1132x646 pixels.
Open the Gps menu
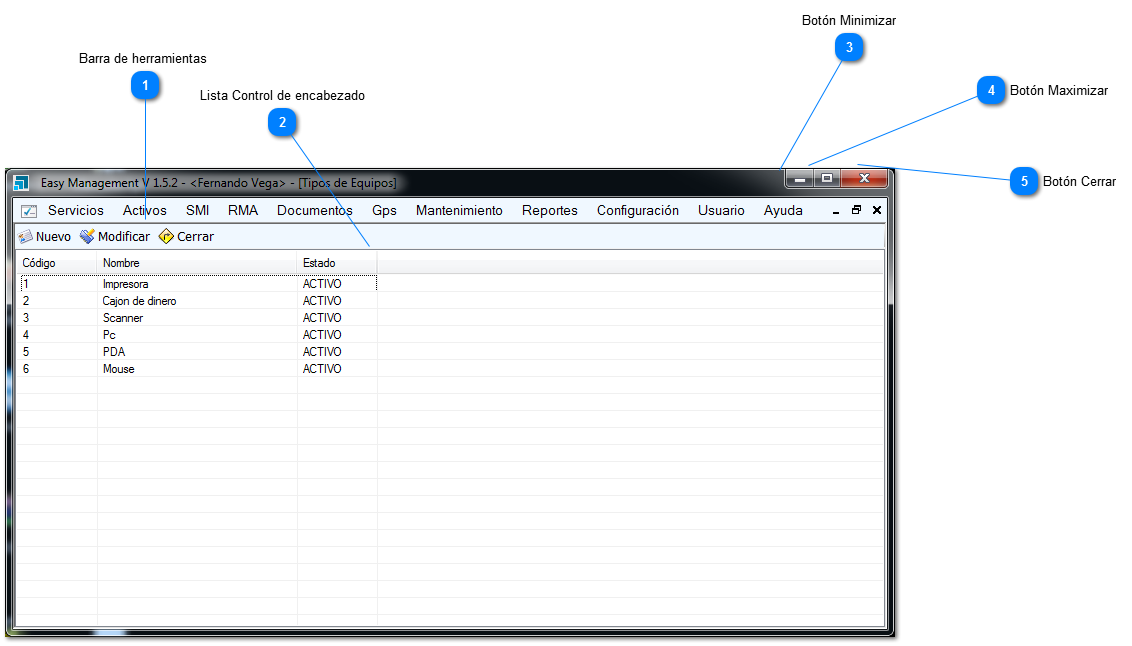pyautogui.click(x=384, y=211)
